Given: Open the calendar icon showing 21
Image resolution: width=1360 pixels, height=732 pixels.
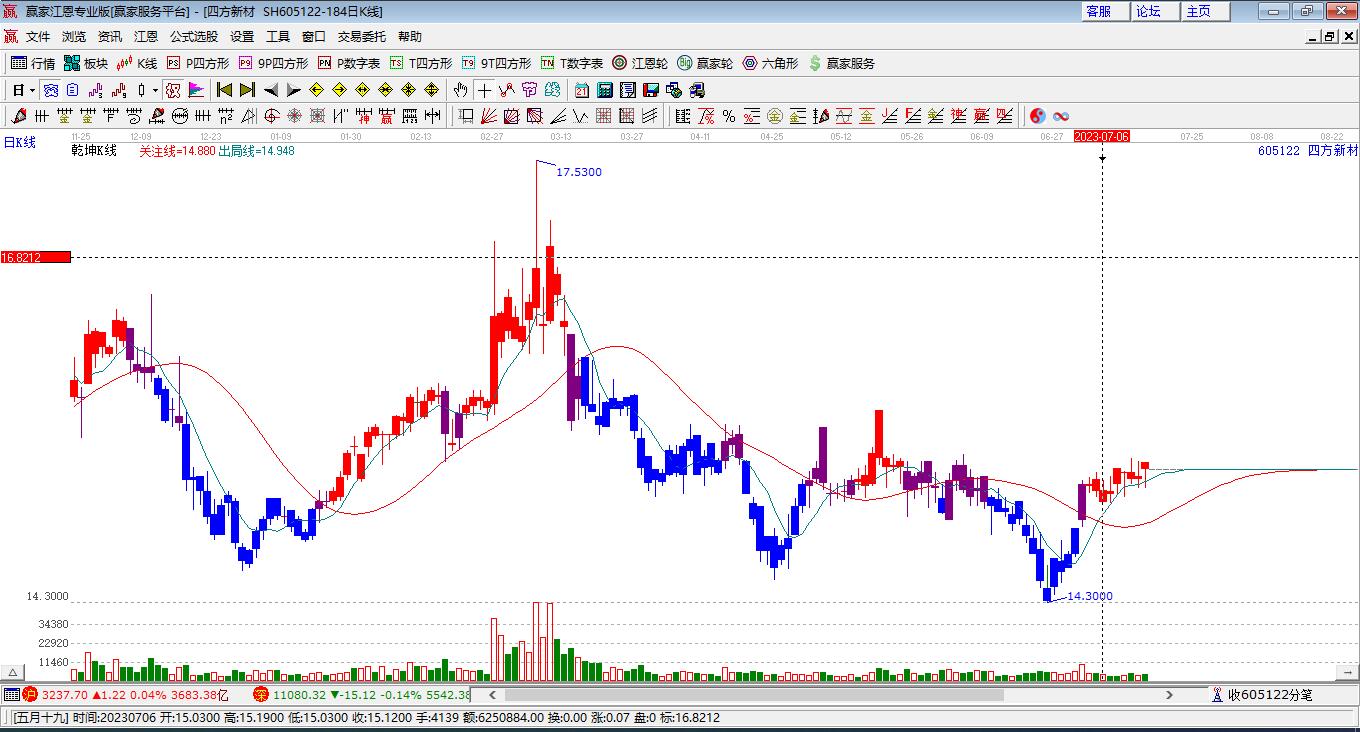Looking at the screenshot, I should click(581, 90).
